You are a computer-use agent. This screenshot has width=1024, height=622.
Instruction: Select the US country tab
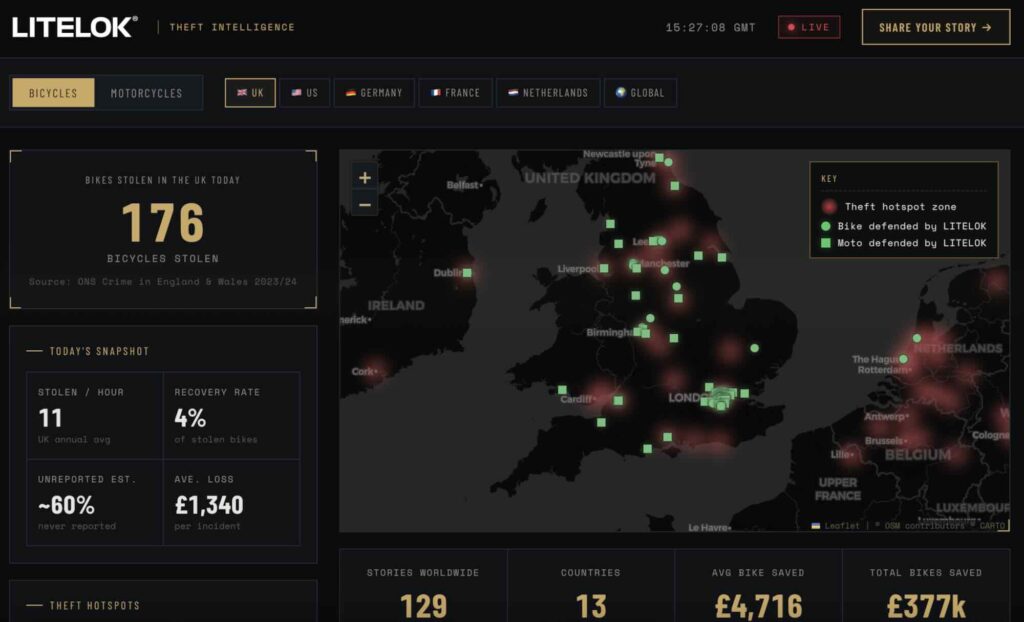click(305, 93)
